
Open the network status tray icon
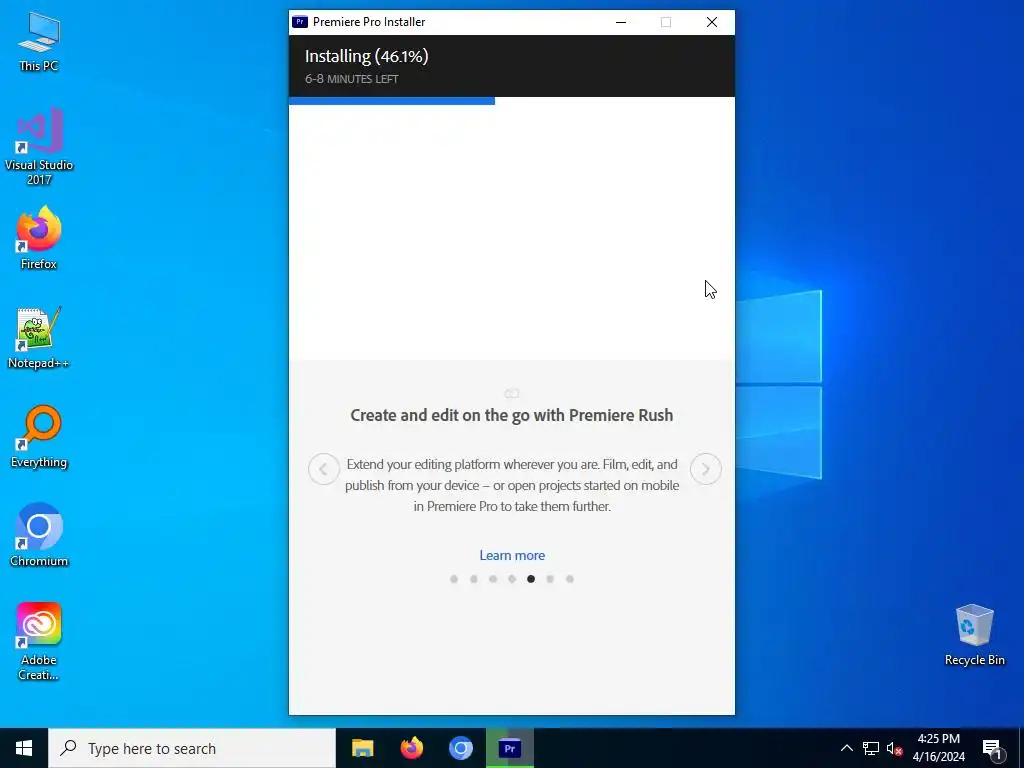[871, 748]
